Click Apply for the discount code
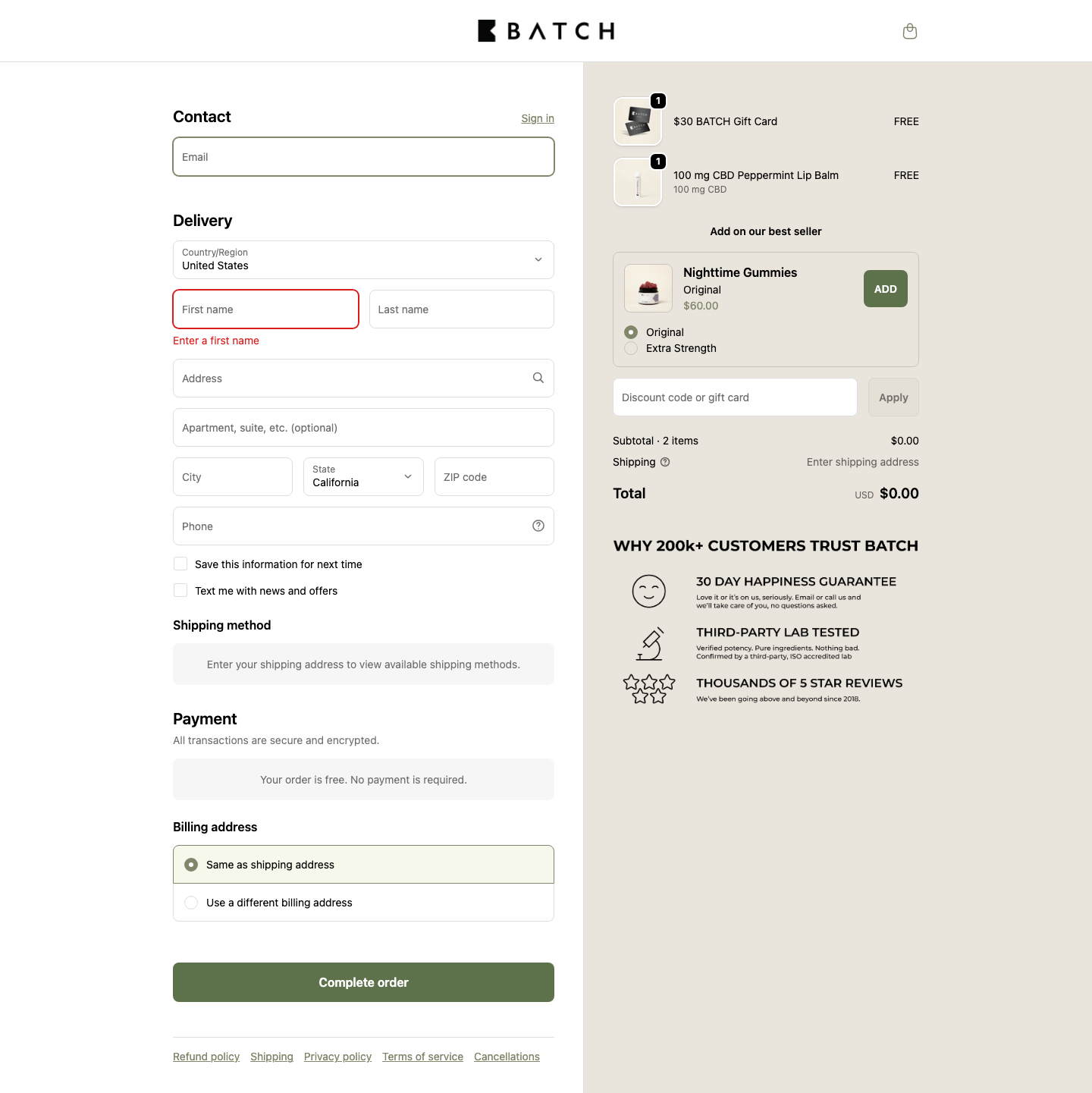Screen dimensions: 1092x1093 [x=893, y=397]
